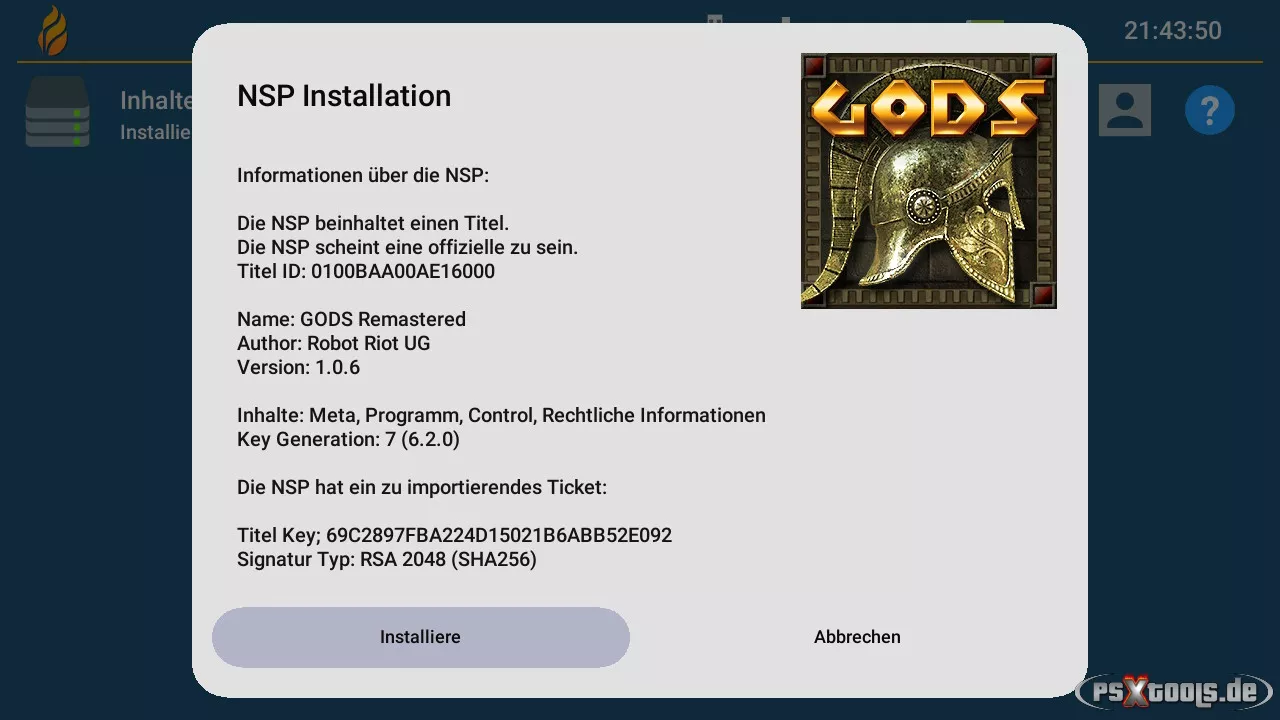Screen dimensions: 1280x720
Task: Open the user account icon
Action: pos(1125,110)
